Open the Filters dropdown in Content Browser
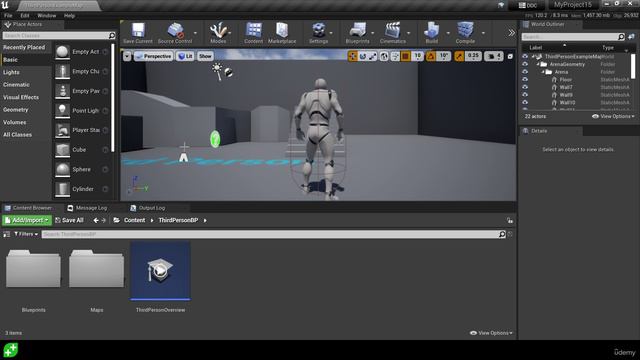The height and width of the screenshot is (360, 640). click(x=26, y=234)
